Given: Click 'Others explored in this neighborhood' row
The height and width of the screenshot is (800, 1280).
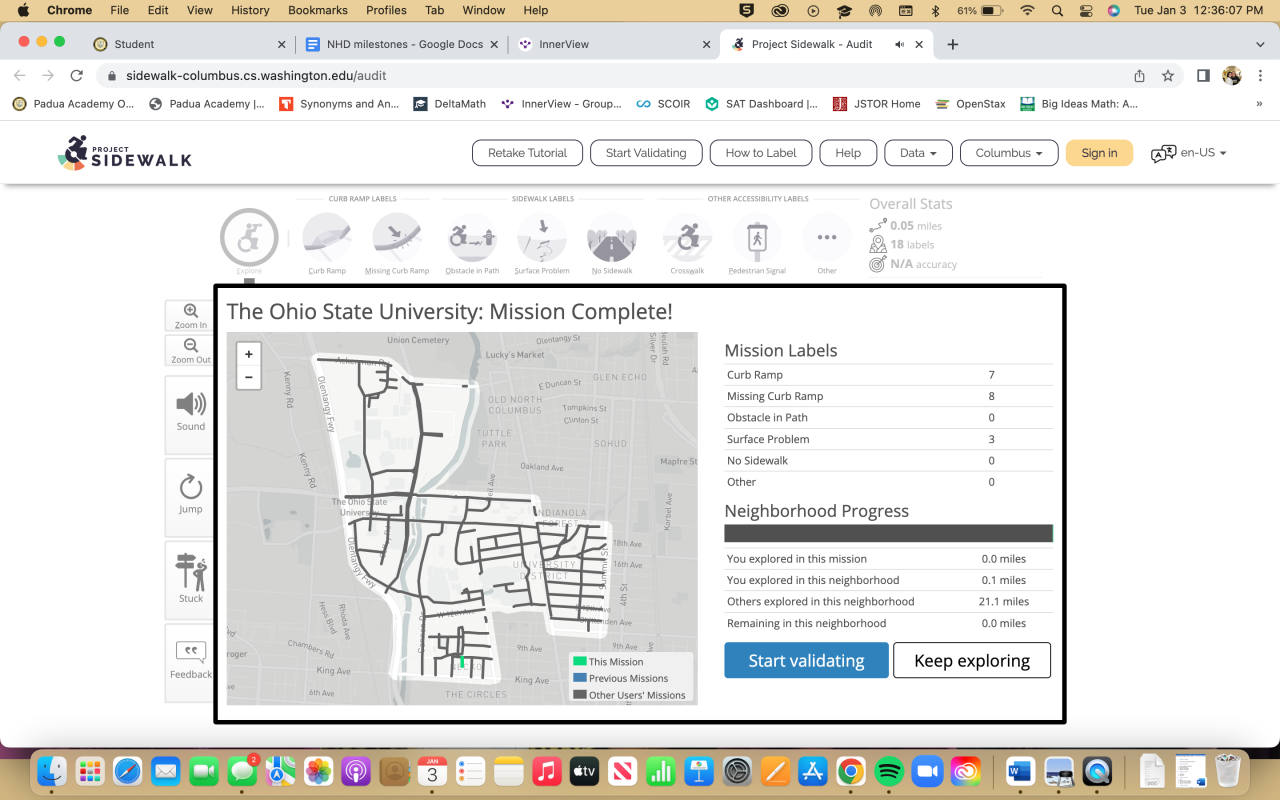Looking at the screenshot, I should point(888,602).
